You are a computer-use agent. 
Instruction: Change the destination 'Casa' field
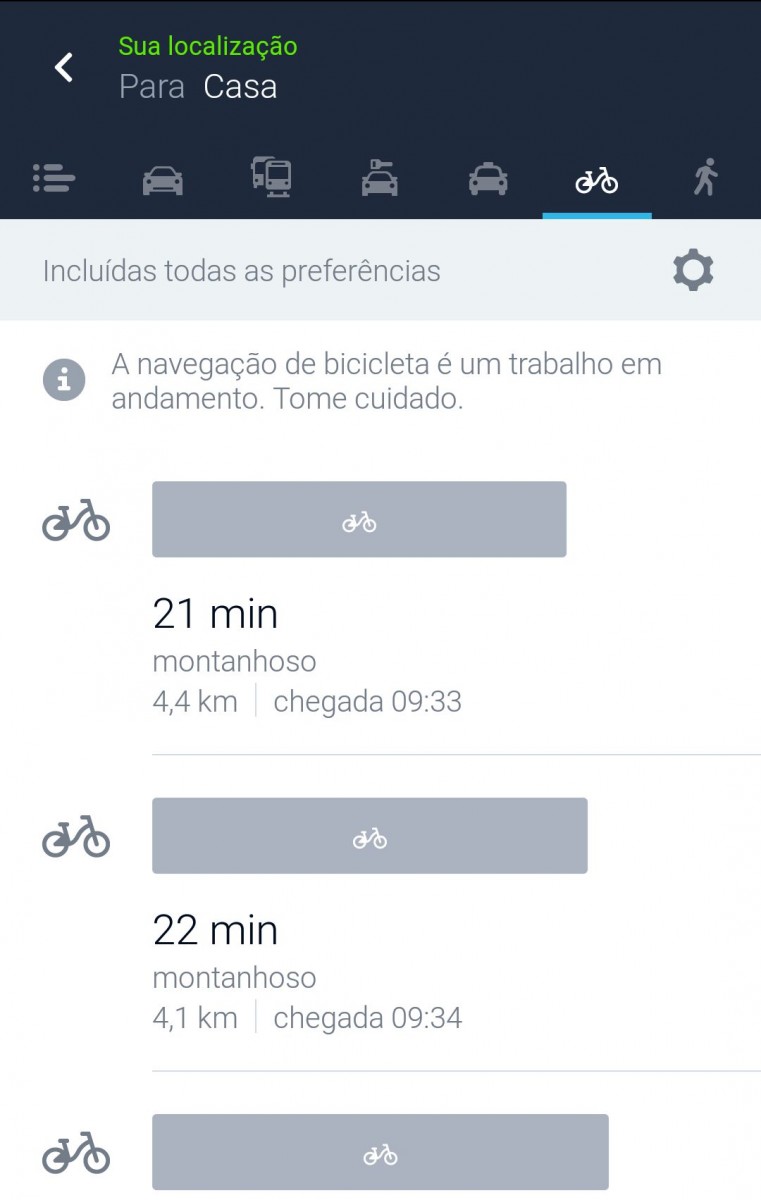pos(240,87)
